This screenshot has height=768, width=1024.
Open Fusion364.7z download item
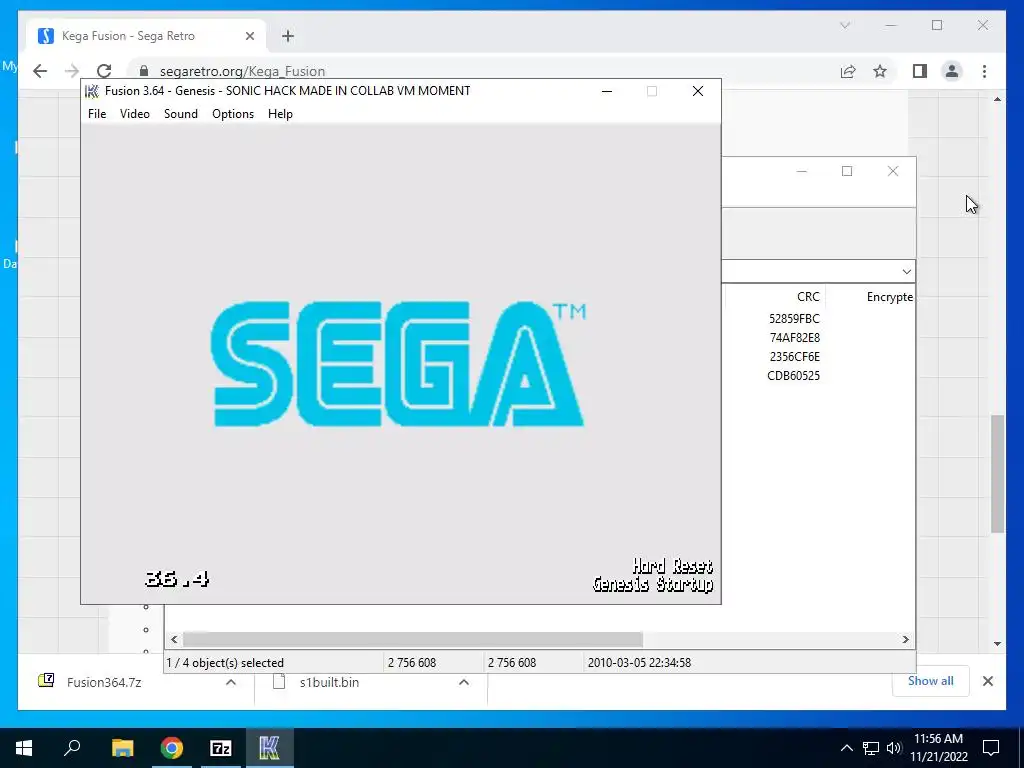pyautogui.click(x=104, y=682)
